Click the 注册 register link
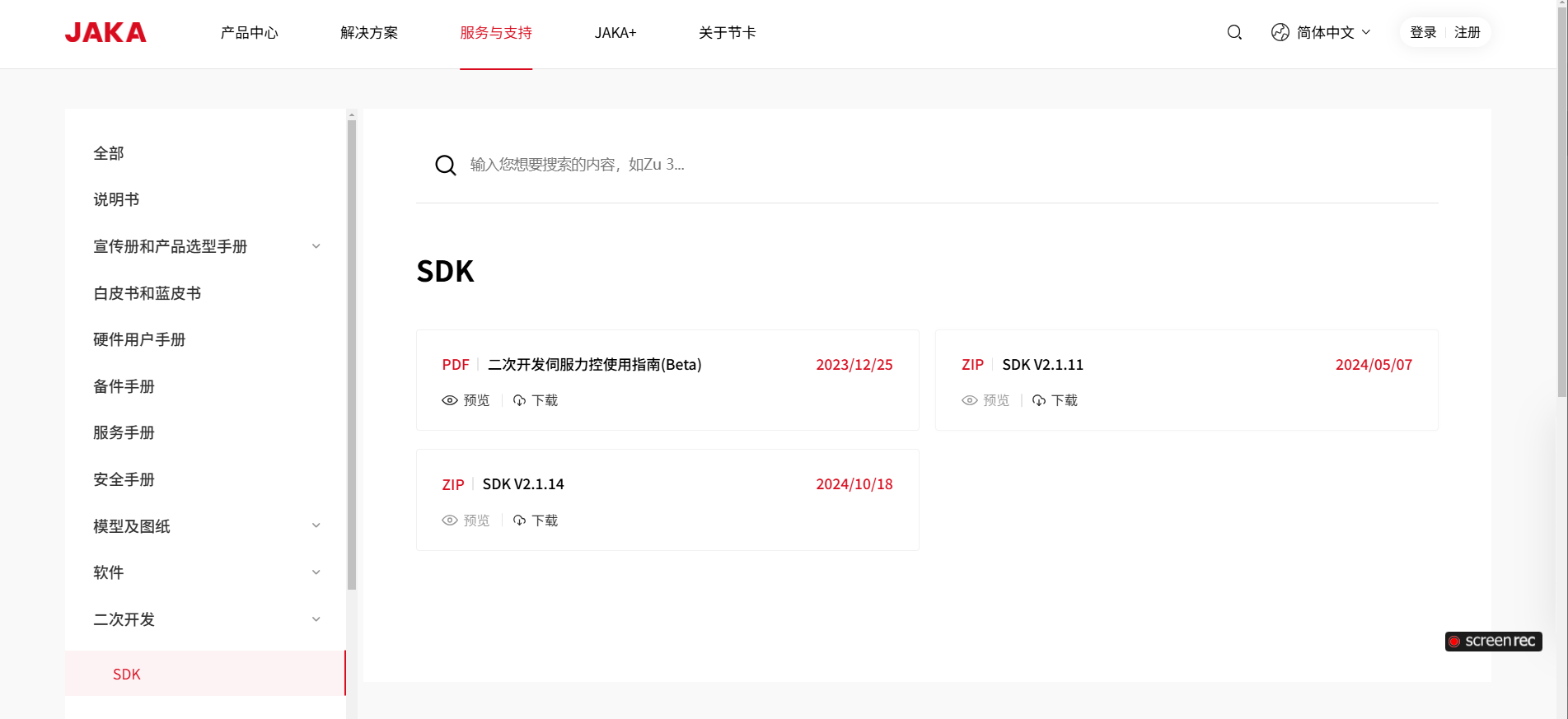Image resolution: width=1568 pixels, height=719 pixels. 1467,32
